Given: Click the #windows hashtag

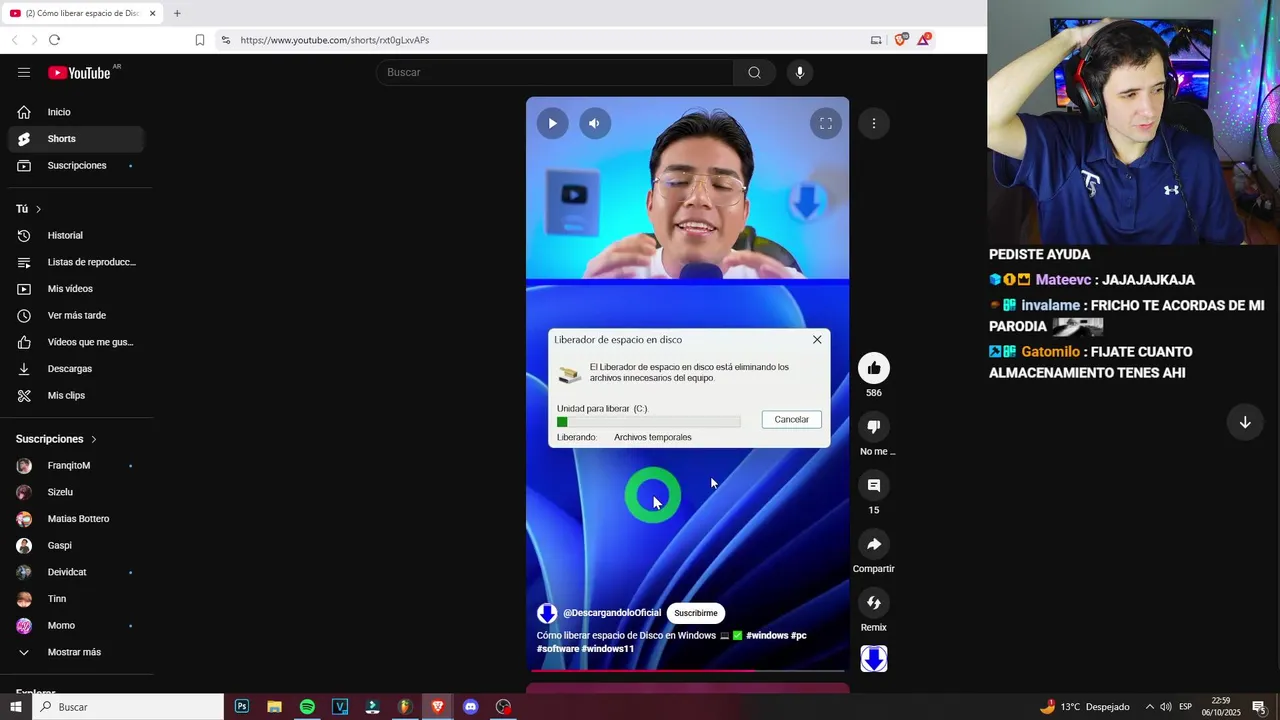Looking at the screenshot, I should coord(767,635).
